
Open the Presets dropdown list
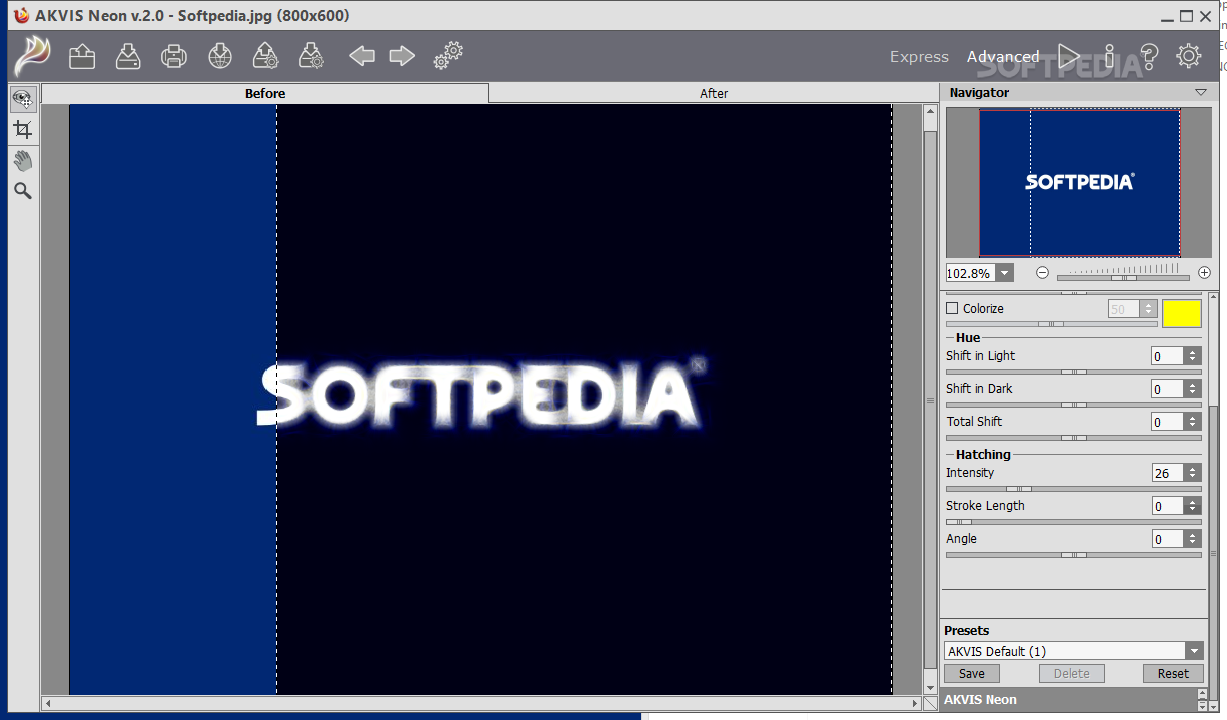1194,651
